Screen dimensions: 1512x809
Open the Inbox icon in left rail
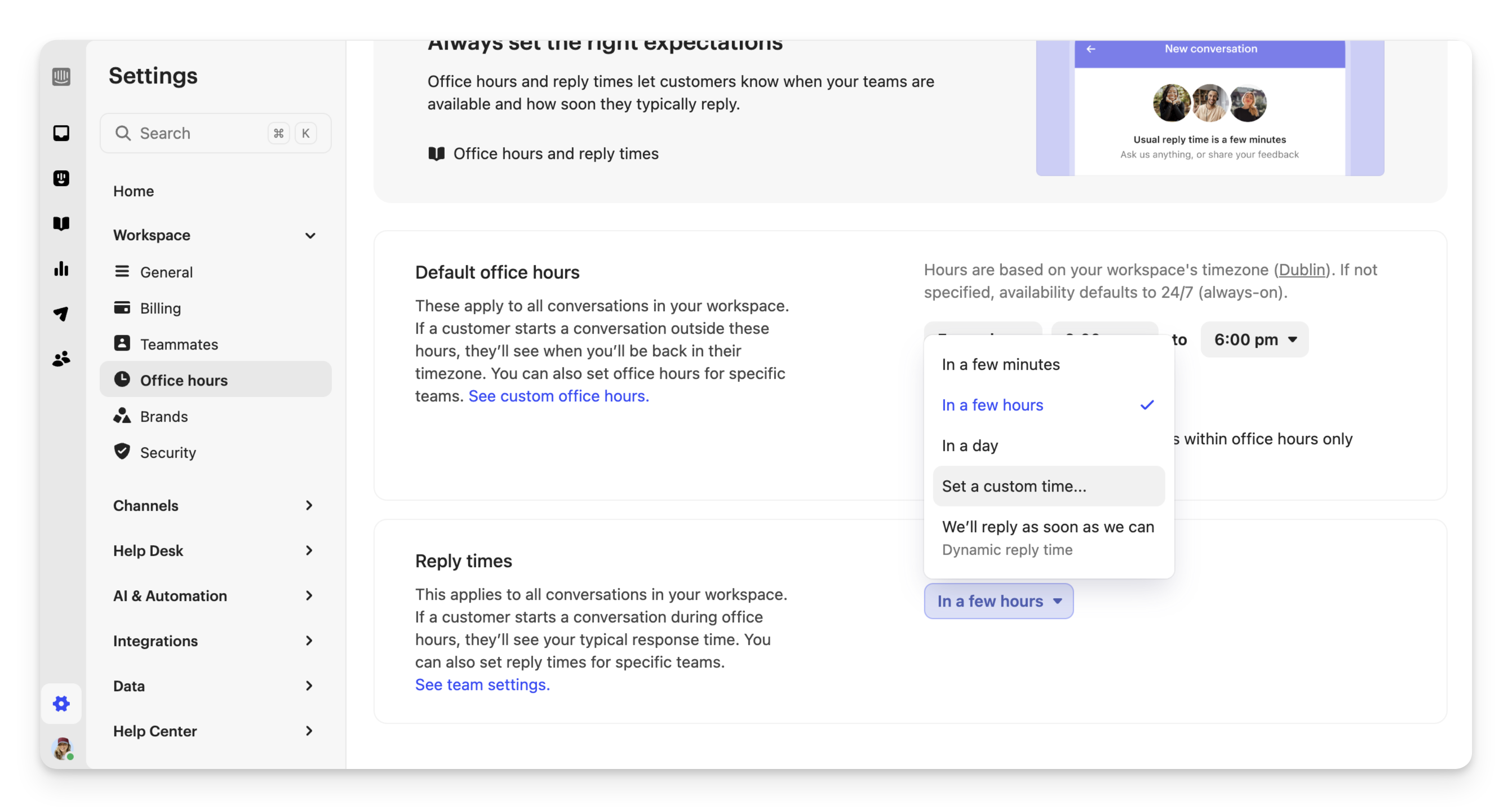click(x=61, y=133)
